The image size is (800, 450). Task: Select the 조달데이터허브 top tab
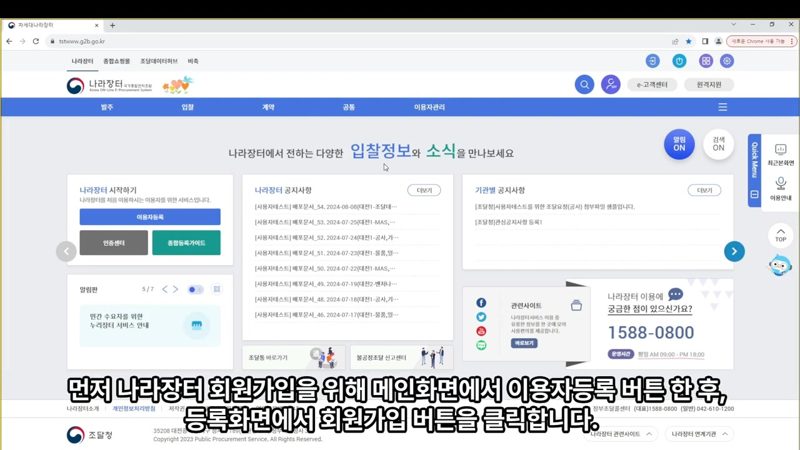[x=159, y=61]
